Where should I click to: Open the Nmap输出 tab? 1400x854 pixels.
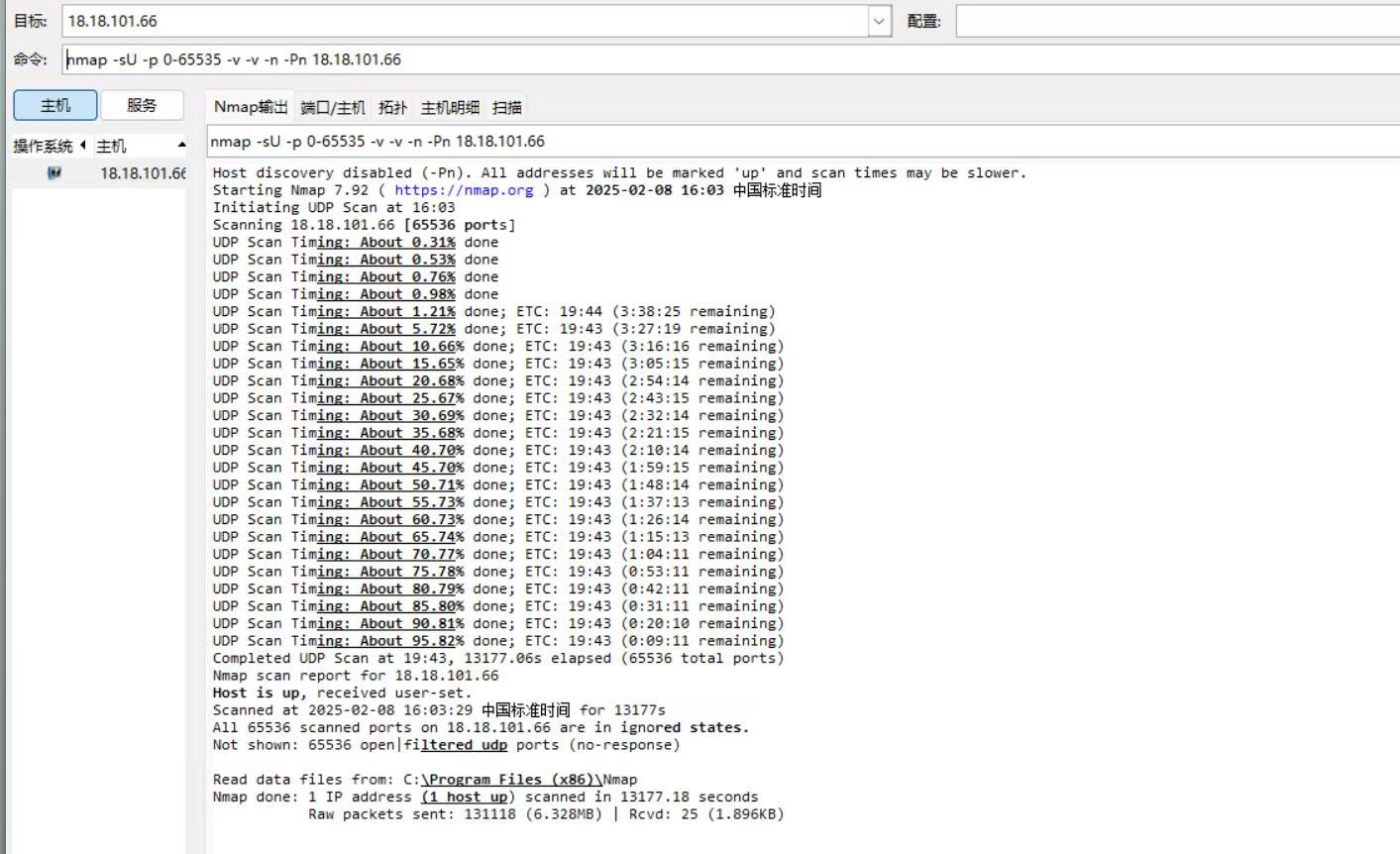(x=251, y=107)
